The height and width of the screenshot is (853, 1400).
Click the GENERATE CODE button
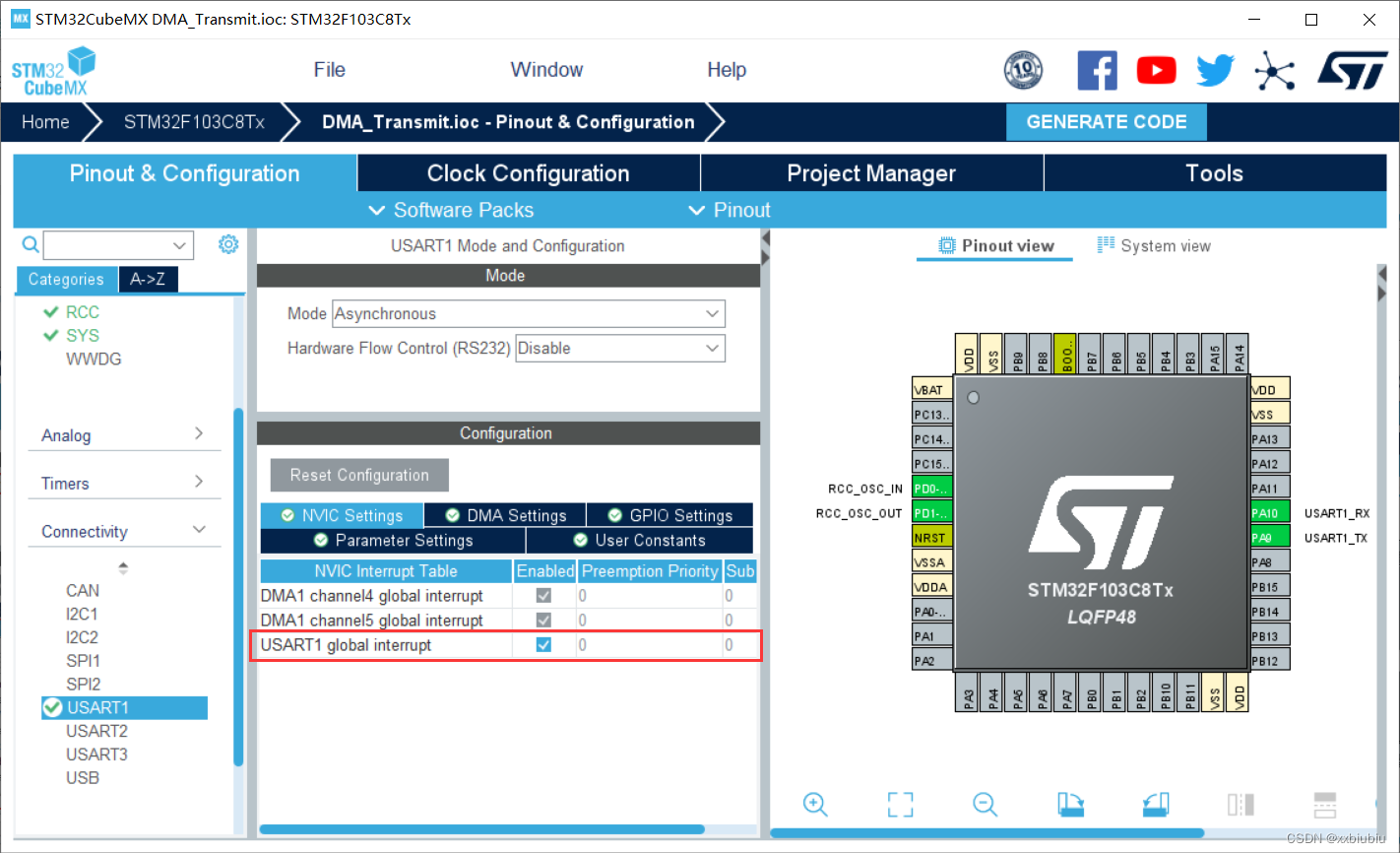pos(1106,121)
